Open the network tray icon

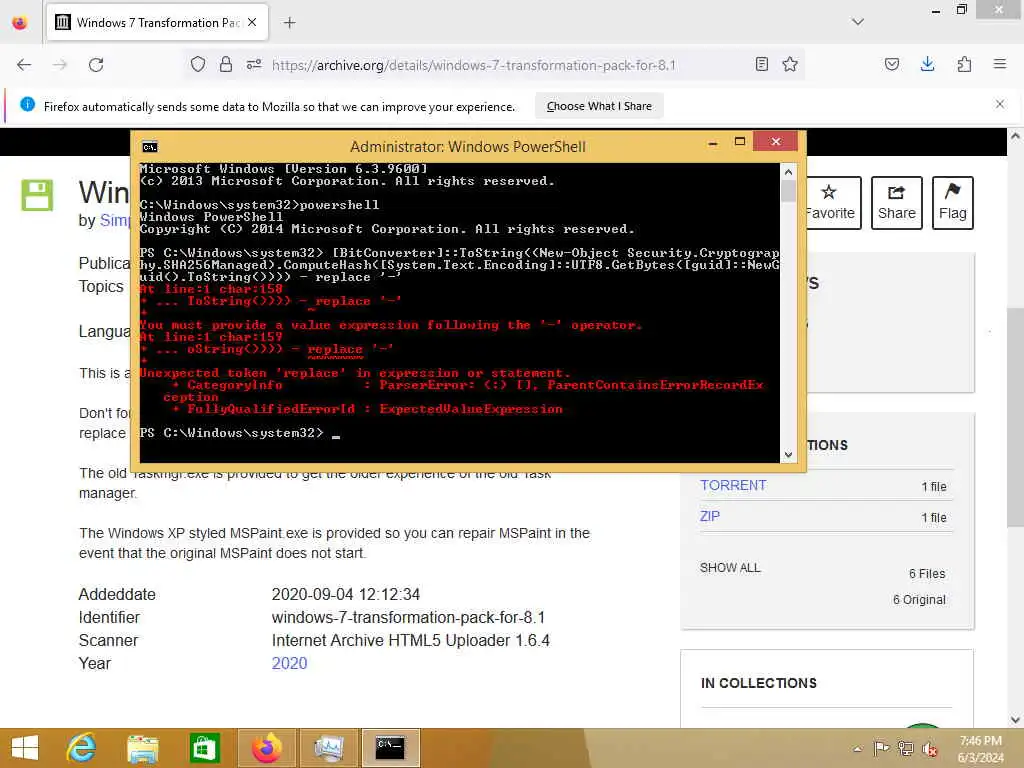click(905, 748)
